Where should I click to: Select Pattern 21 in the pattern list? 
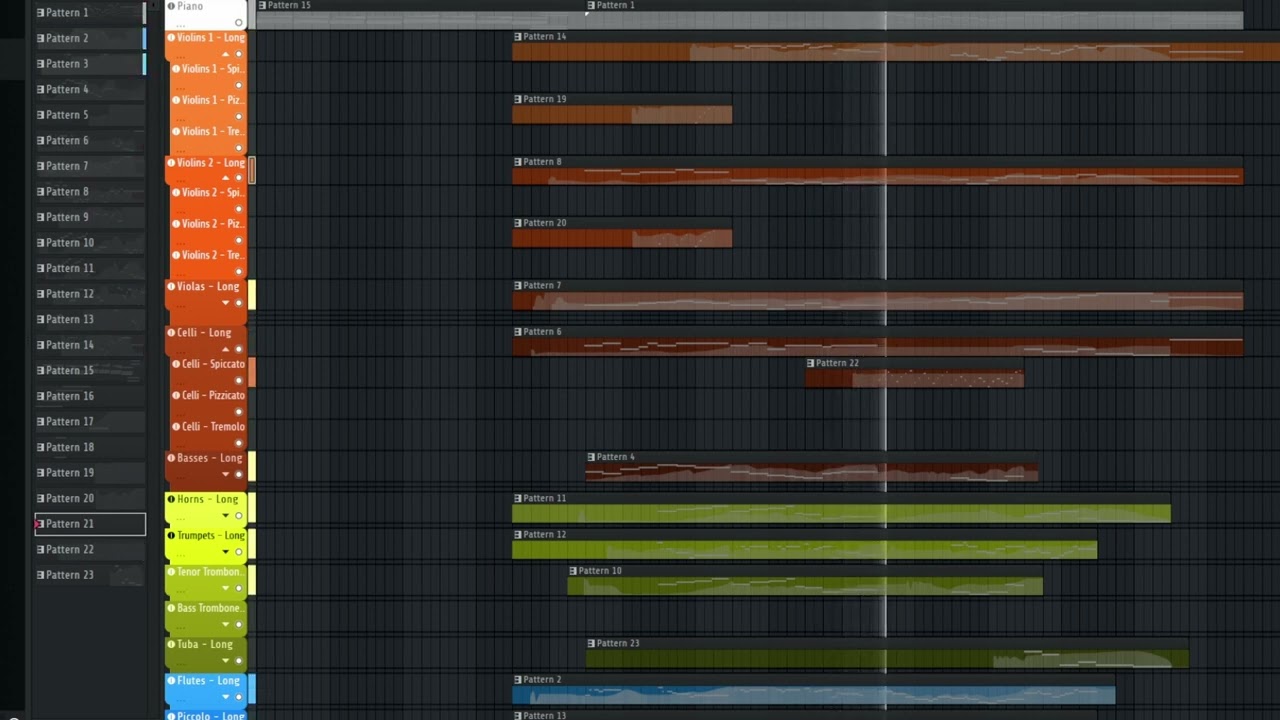90,524
